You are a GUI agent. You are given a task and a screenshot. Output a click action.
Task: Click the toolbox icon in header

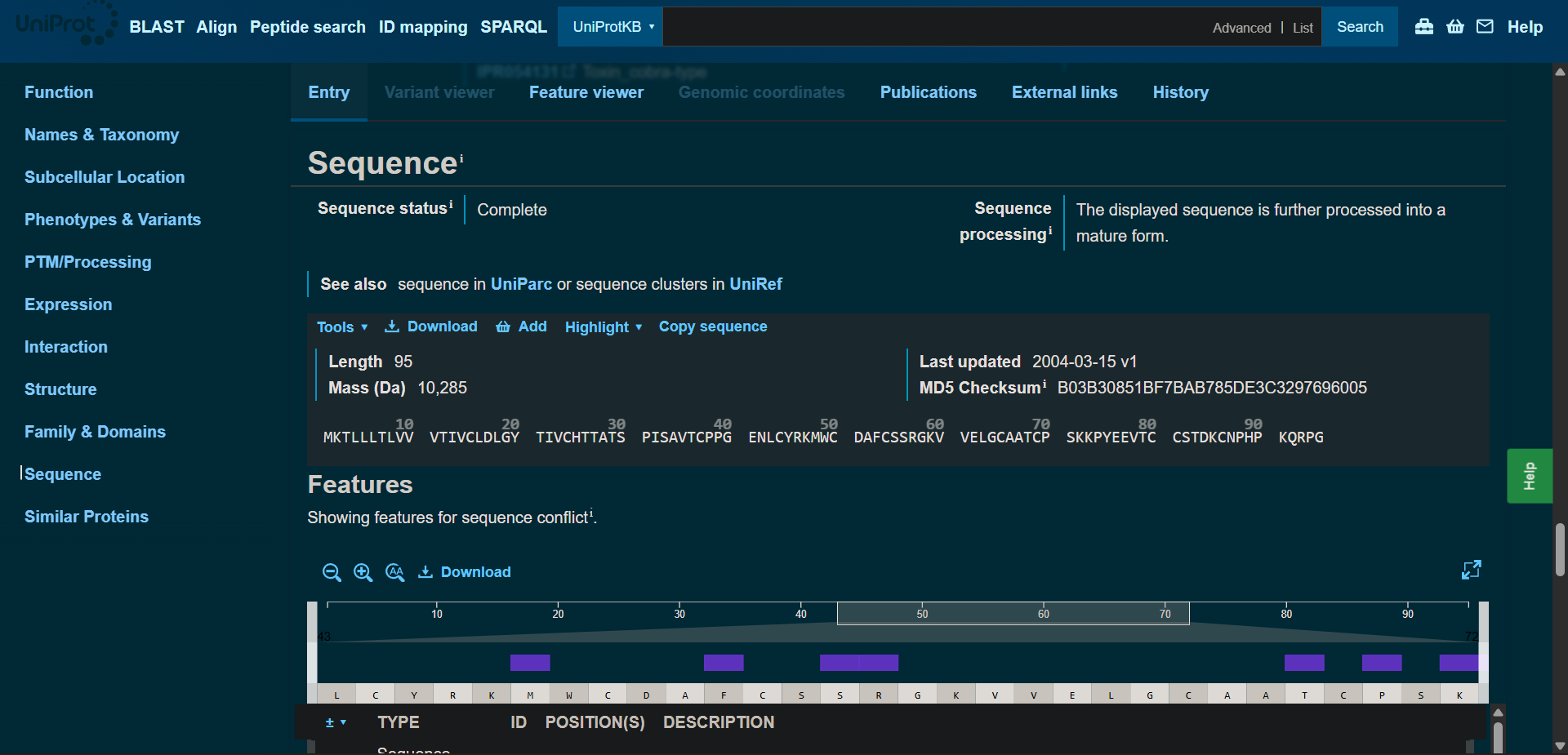point(1423,27)
